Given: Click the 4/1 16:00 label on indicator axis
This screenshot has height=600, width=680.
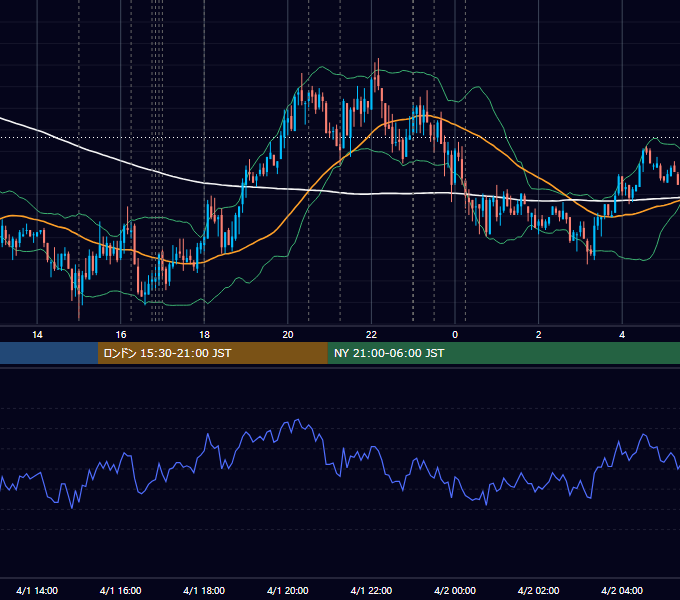Looking at the screenshot, I should click(x=121, y=590).
